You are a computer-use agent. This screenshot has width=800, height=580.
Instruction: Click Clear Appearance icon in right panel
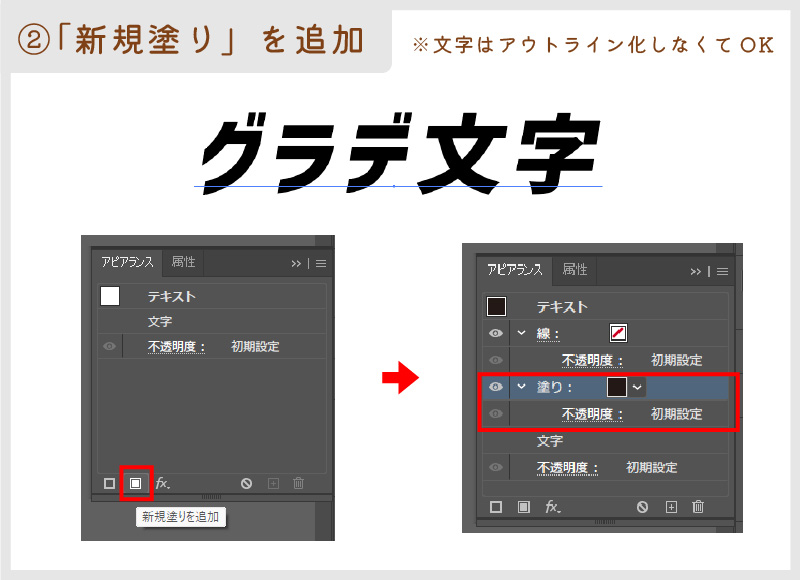(643, 507)
